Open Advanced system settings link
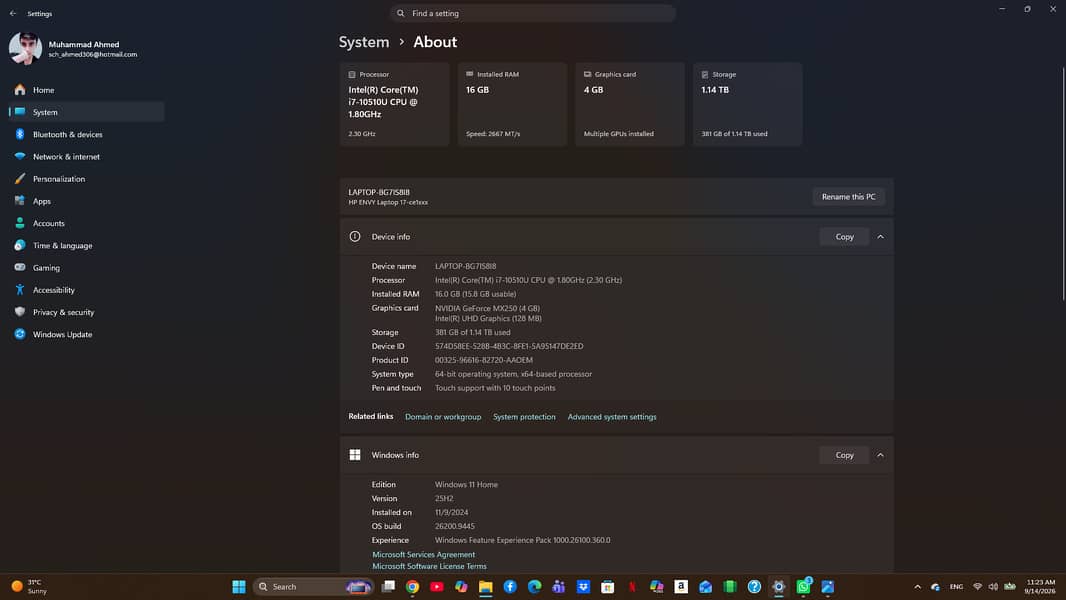Screen dimensions: 1066x600 point(612,417)
